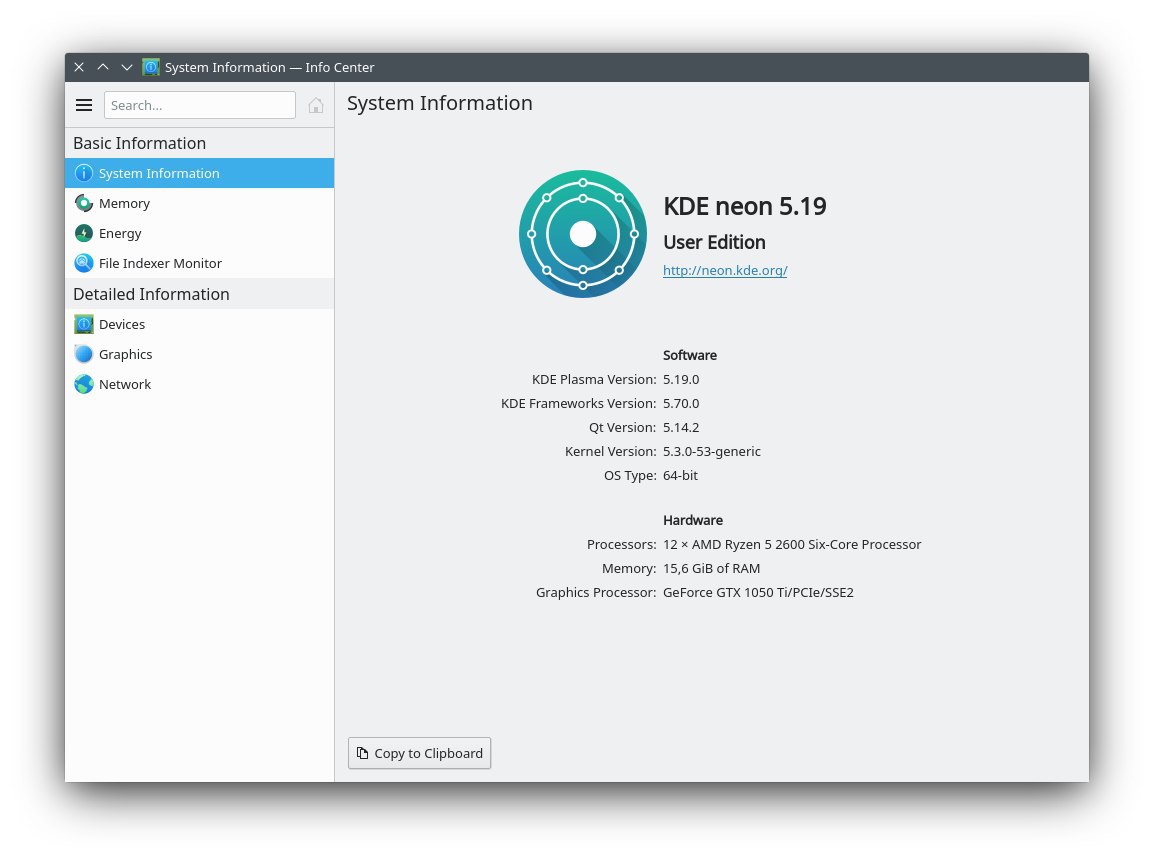
Task: Click the OS Type value 64-bit
Action: click(x=680, y=476)
